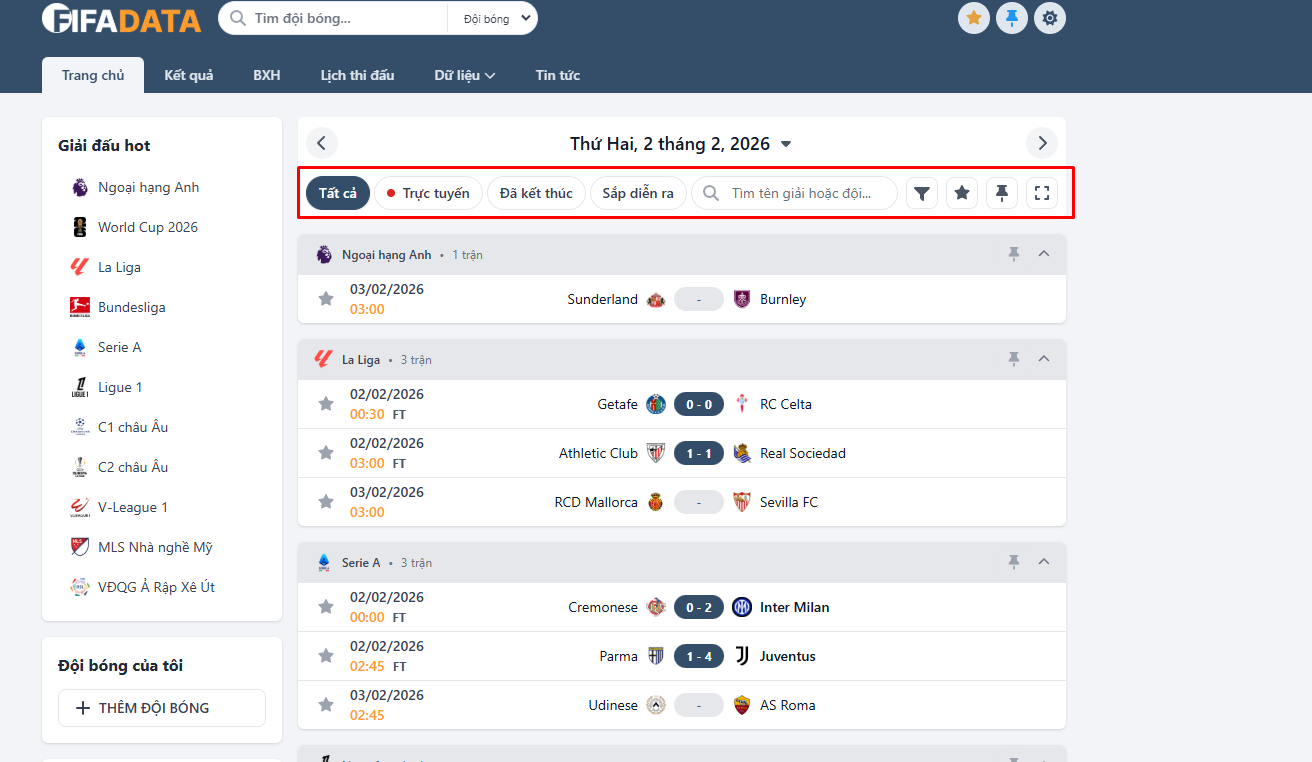
Task: Open settings gear icon in header
Action: point(1049,18)
